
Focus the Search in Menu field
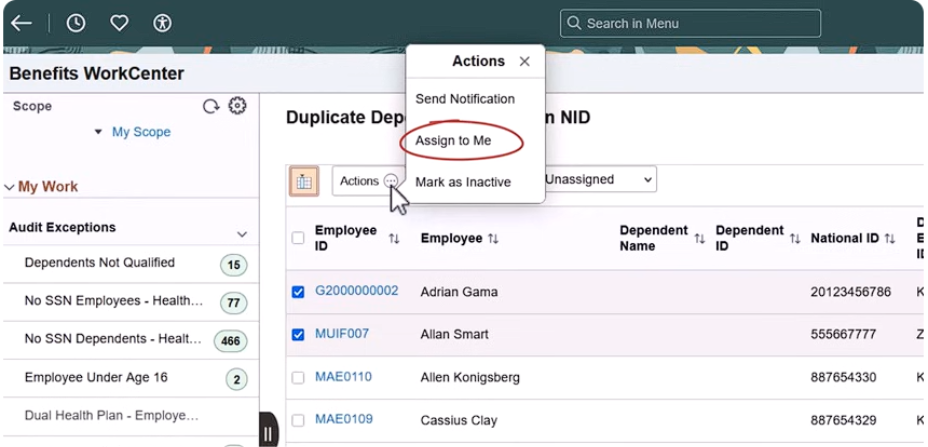[690, 24]
